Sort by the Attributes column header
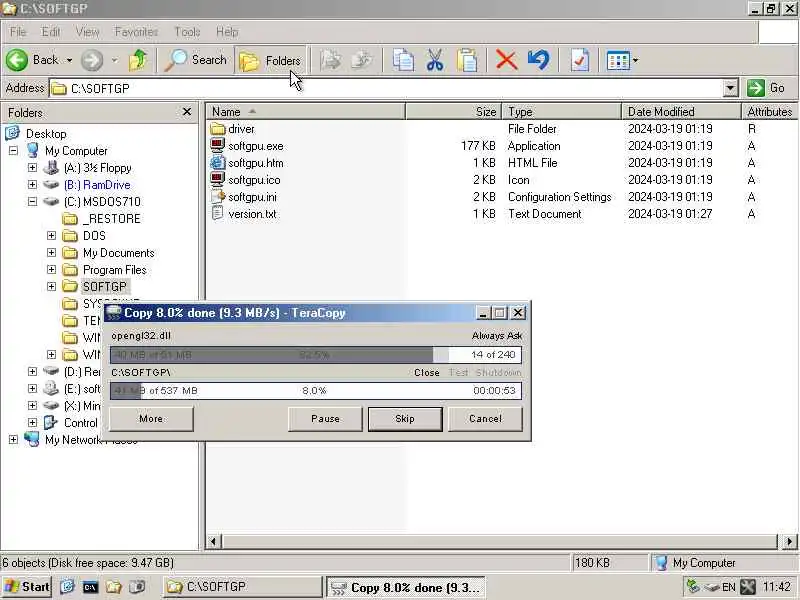This screenshot has width=800, height=600. click(769, 112)
